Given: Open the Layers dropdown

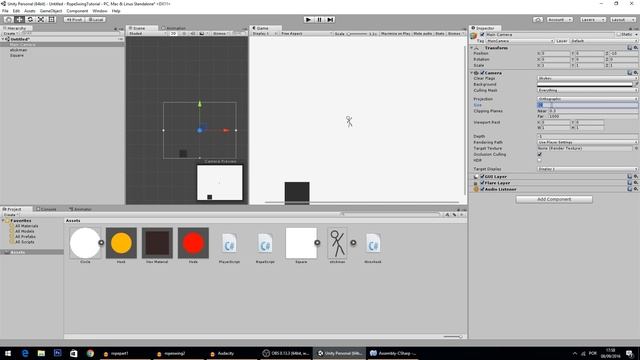Looking at the screenshot, I should [x=592, y=20].
